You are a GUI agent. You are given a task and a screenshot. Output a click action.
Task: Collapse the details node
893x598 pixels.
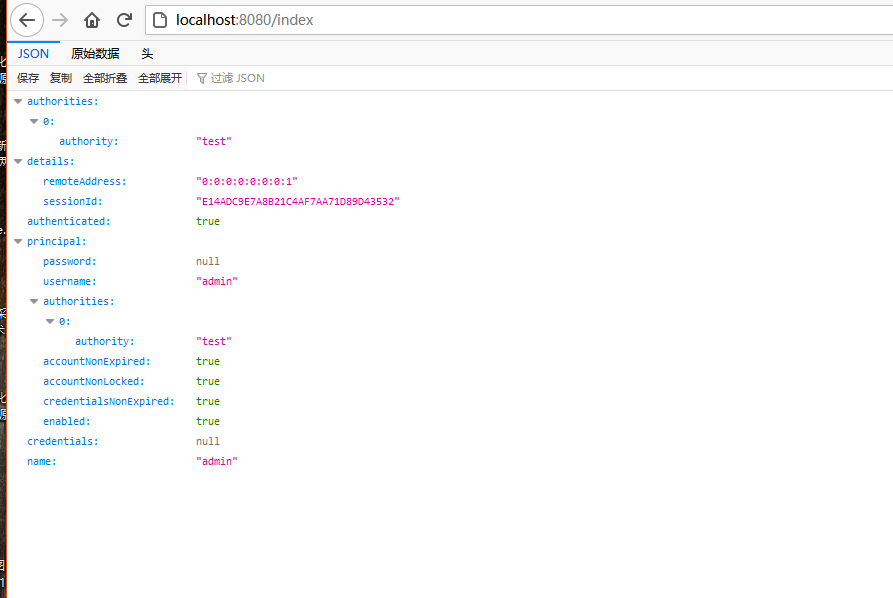(x=18, y=162)
